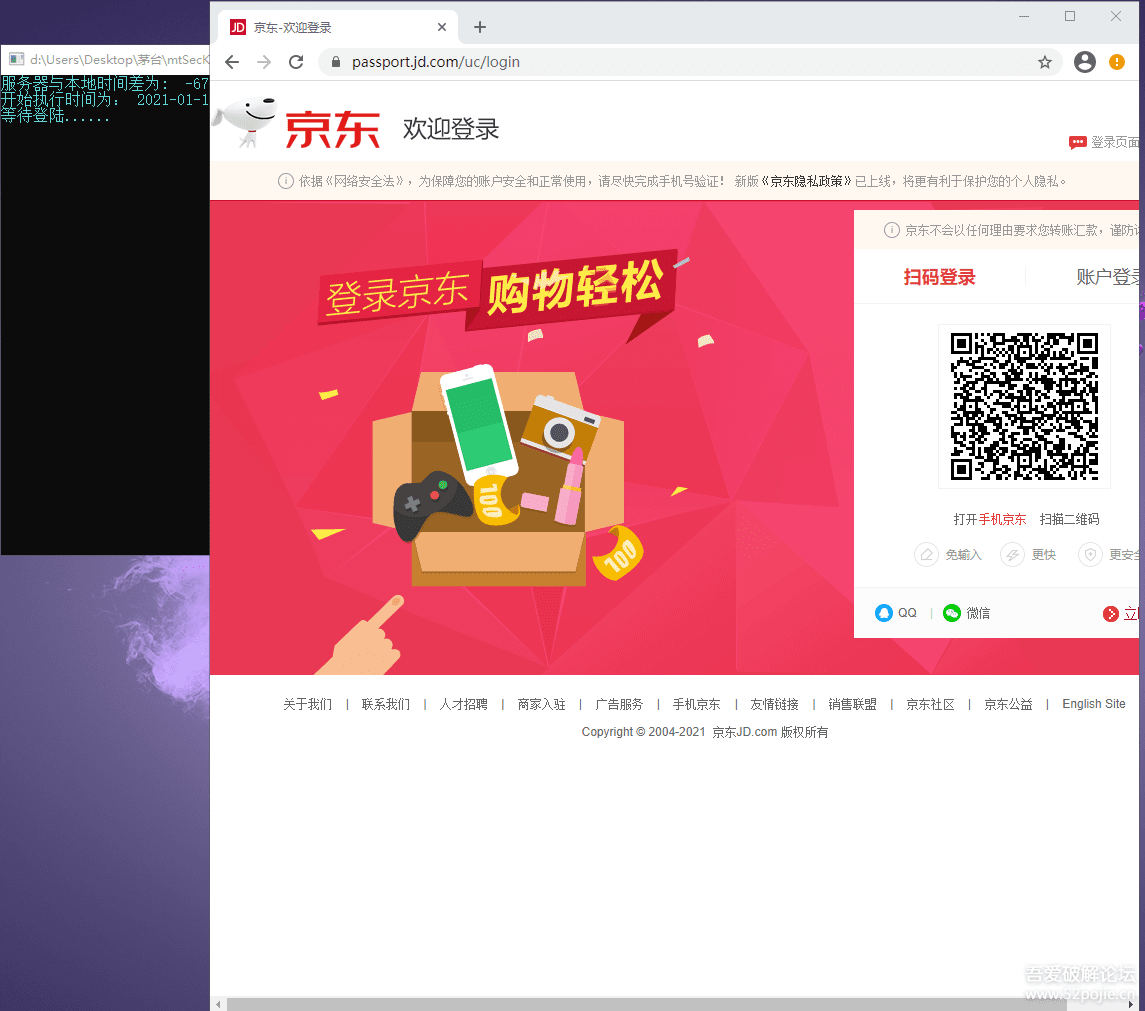Viewport: 1145px width, 1011px height.
Task: Click the 欢迎登录 heading text
Action: pyautogui.click(x=451, y=129)
